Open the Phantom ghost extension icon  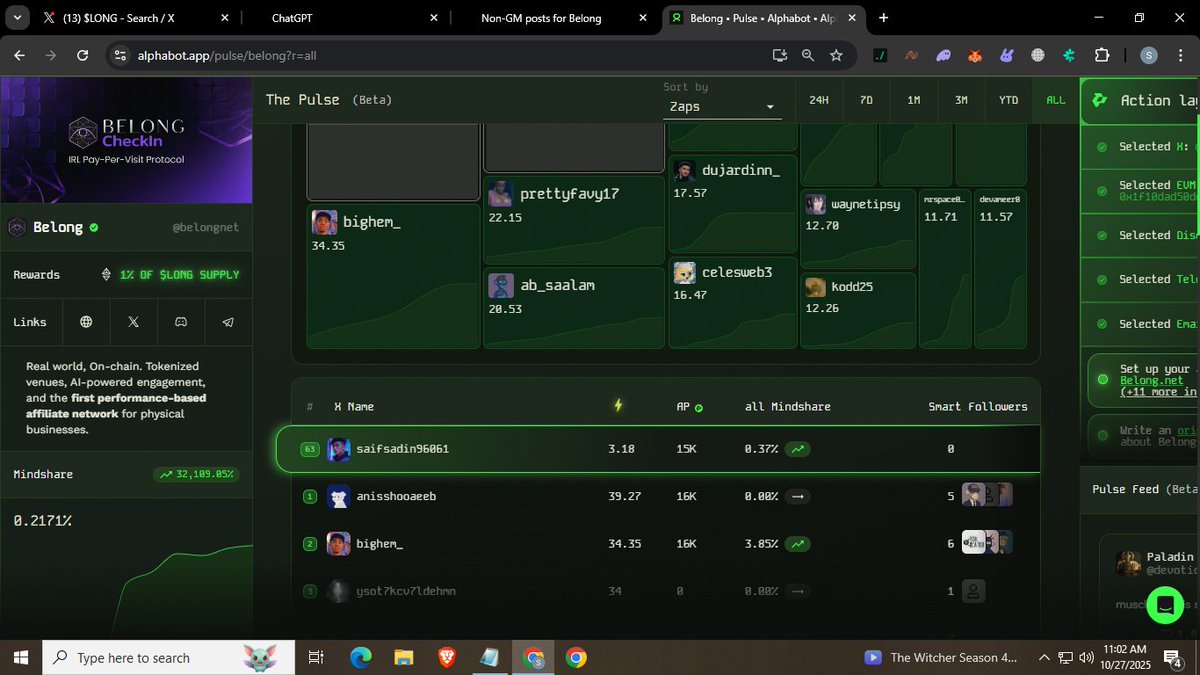[x=943, y=56]
